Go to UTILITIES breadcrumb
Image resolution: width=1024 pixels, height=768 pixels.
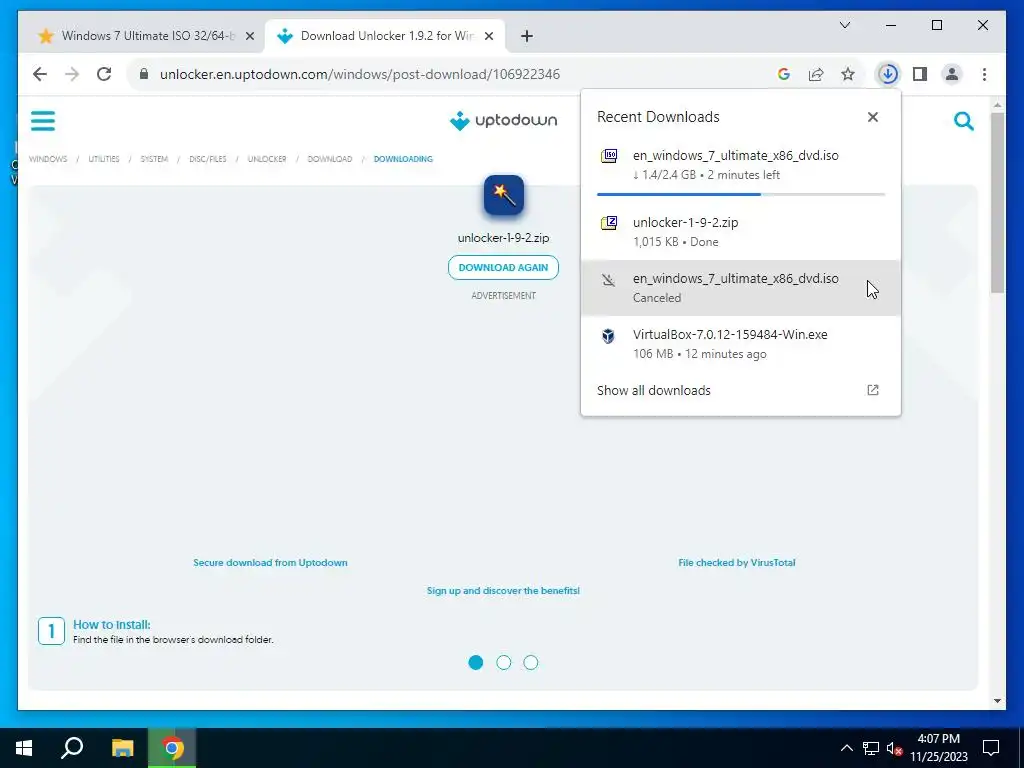[104, 159]
